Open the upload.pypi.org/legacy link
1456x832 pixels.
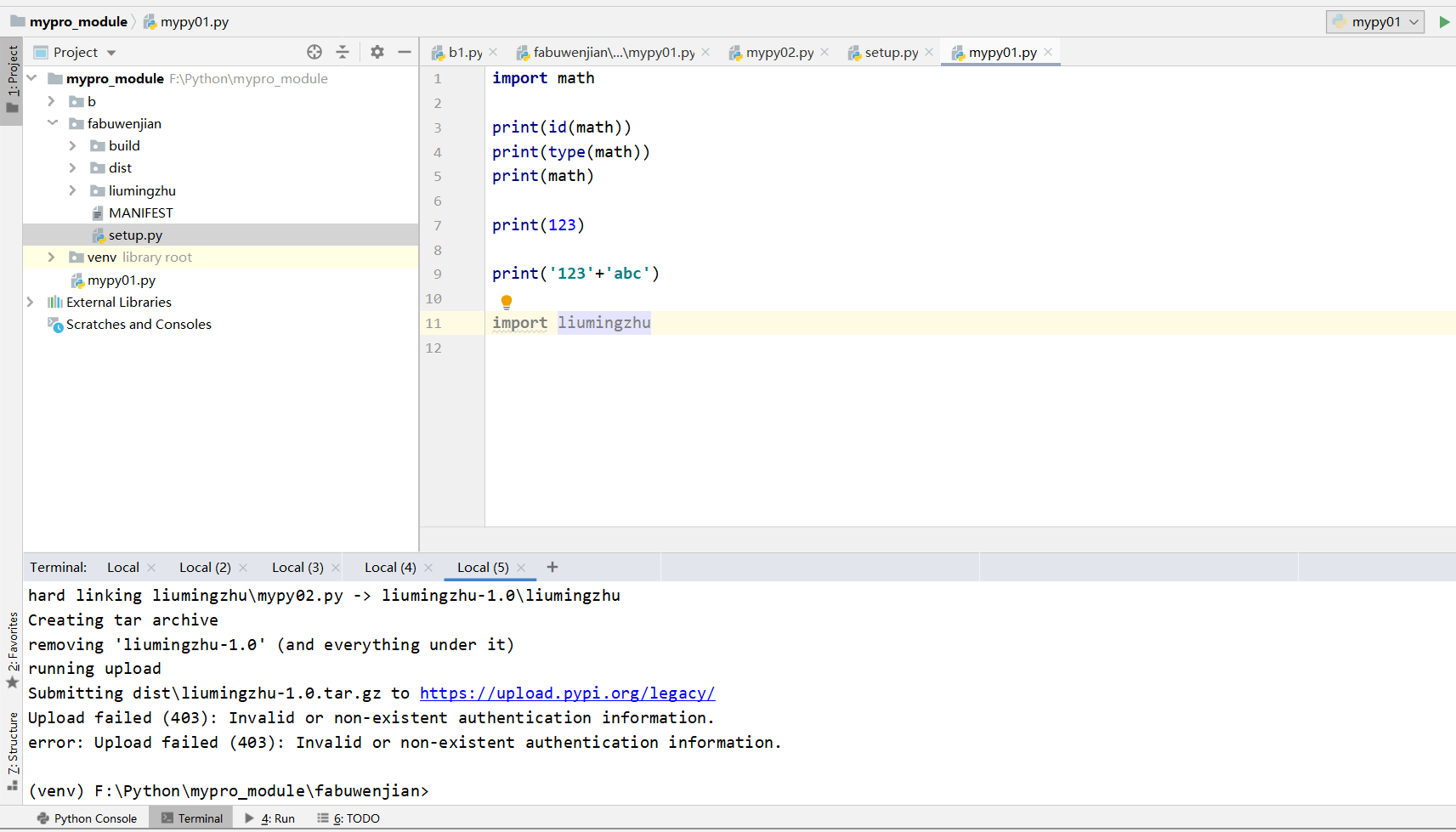[567, 693]
